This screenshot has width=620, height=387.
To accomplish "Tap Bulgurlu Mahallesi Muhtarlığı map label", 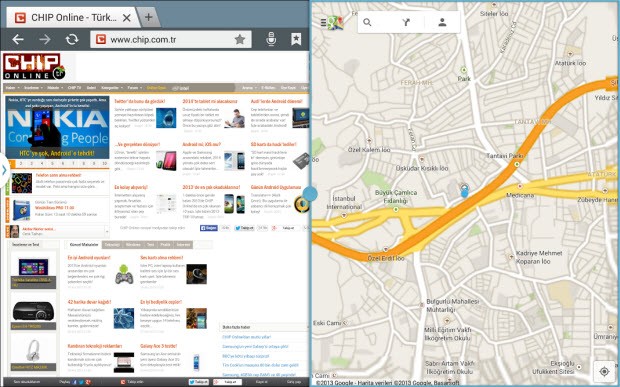I will (x=452, y=306).
